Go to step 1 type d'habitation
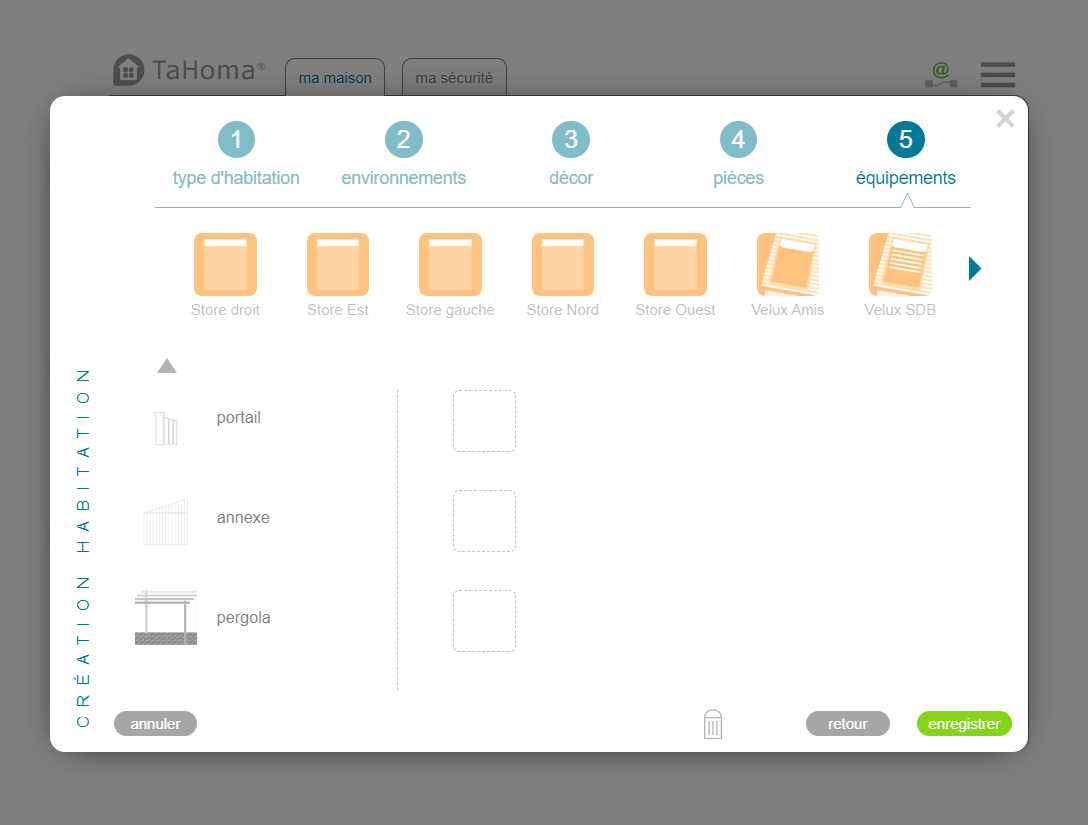Image resolution: width=1088 pixels, height=825 pixels. [236, 140]
